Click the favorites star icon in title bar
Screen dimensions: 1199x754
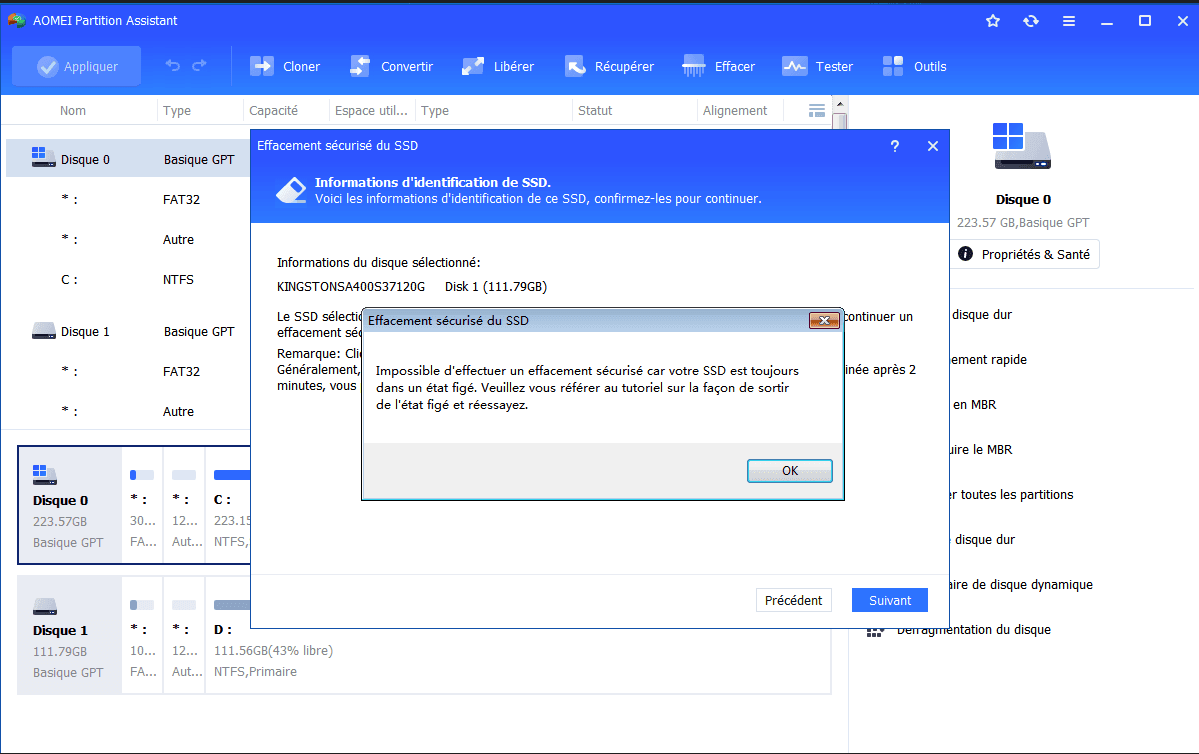(x=993, y=21)
